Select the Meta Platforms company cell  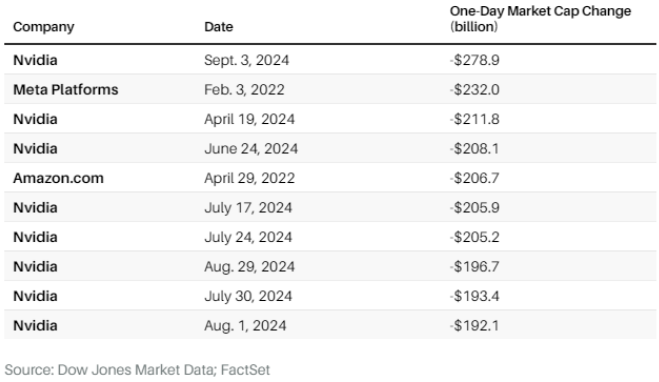pos(66,90)
